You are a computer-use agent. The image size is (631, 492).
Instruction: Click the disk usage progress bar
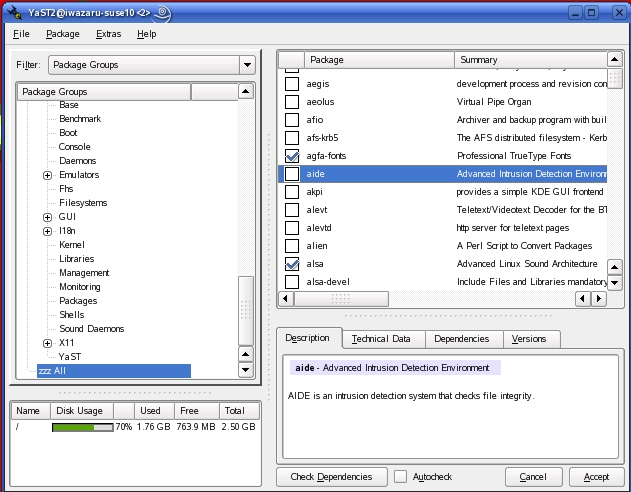tap(83, 428)
